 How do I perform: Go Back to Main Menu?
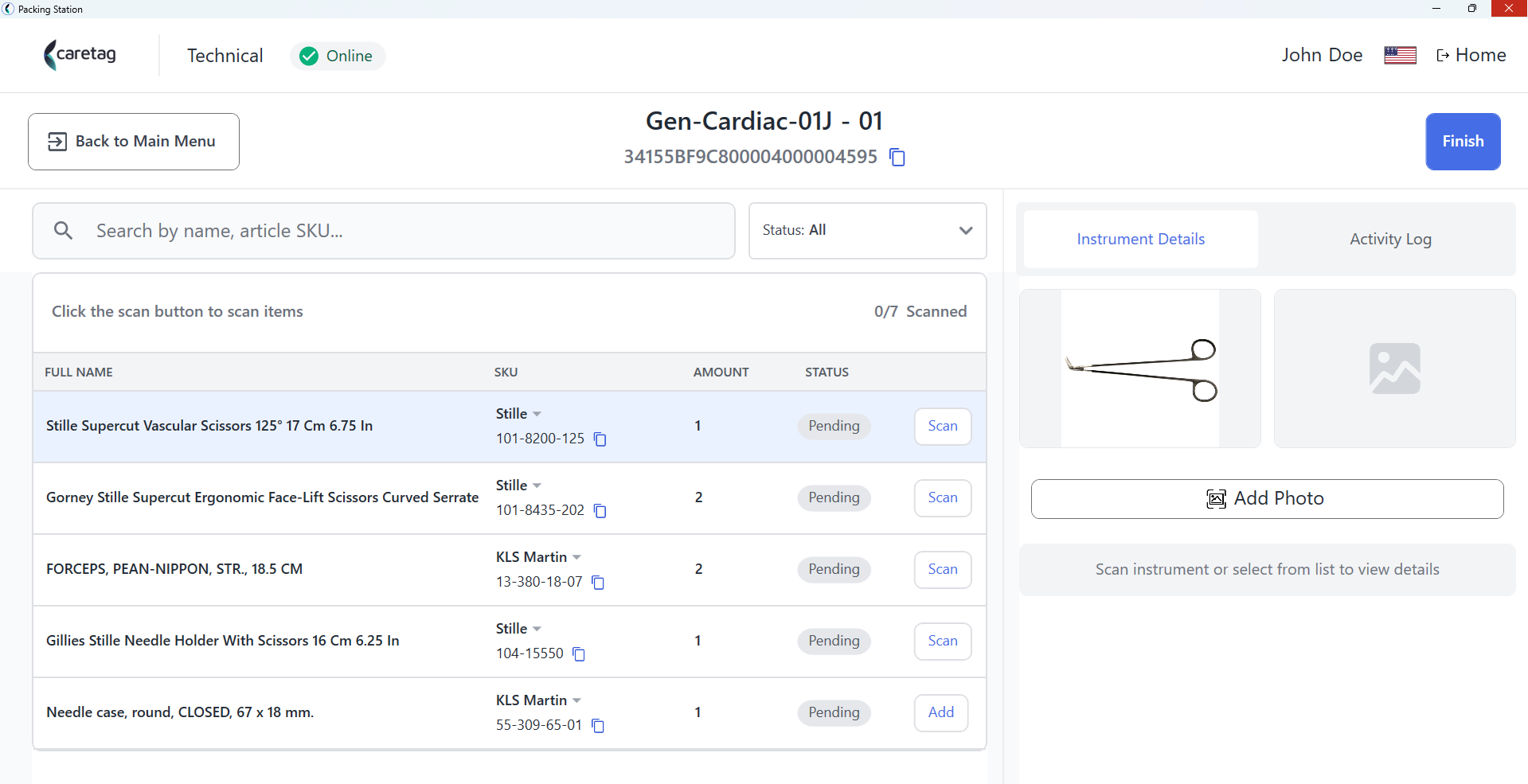click(134, 142)
